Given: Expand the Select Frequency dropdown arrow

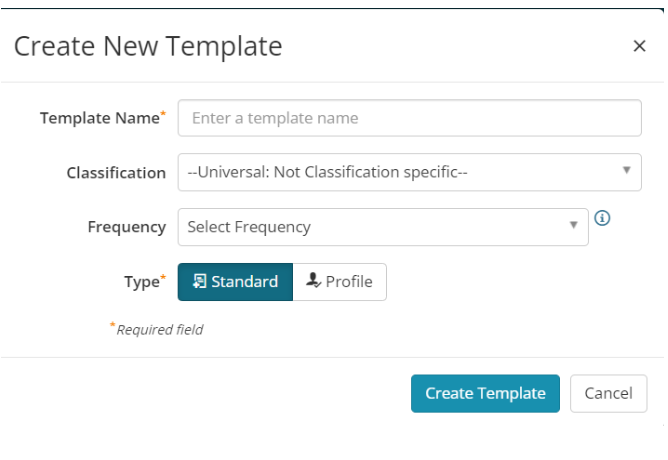Looking at the screenshot, I should pos(573,225).
